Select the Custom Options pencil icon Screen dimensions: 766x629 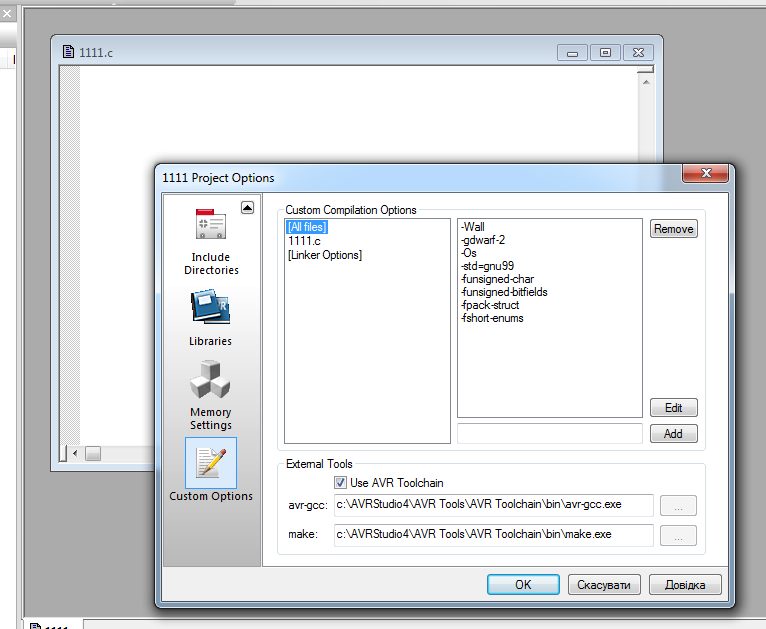point(211,462)
